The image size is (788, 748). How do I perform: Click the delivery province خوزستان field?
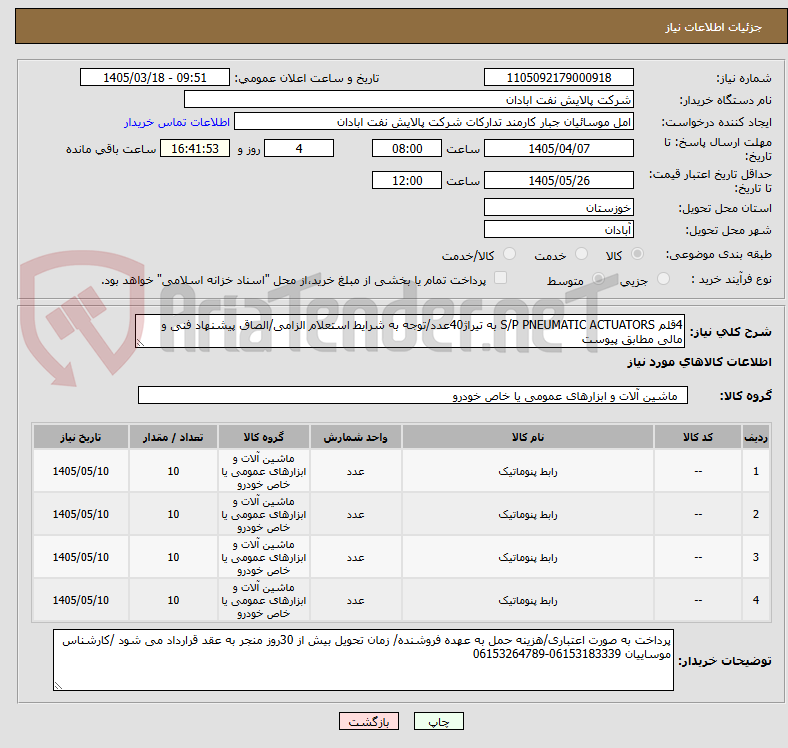tap(558, 208)
